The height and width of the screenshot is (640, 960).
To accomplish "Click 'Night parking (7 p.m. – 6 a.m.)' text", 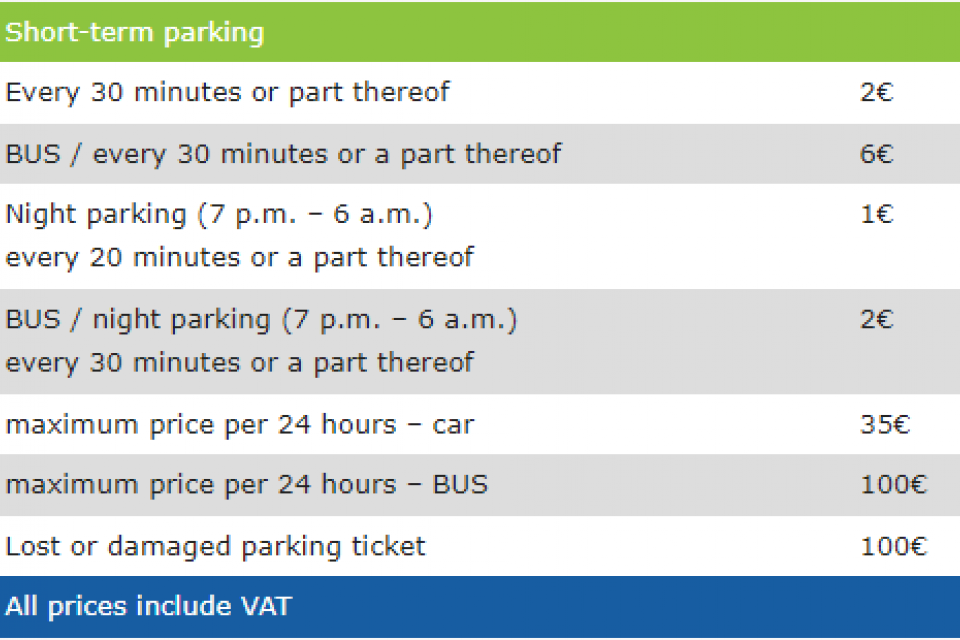I will [219, 214].
